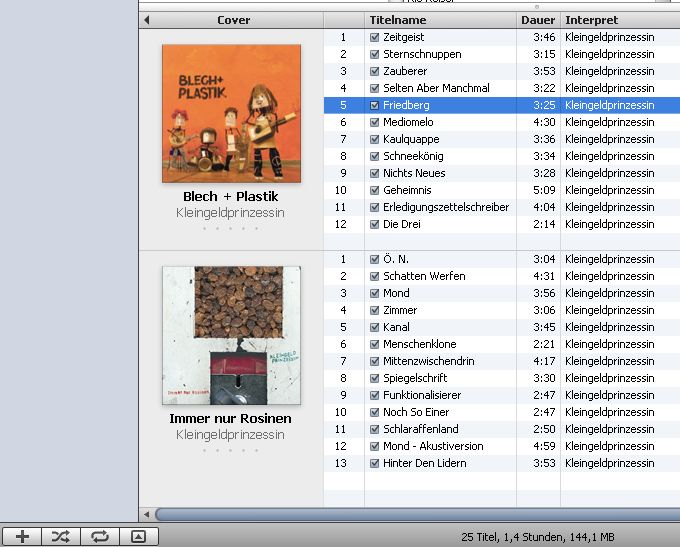Toggle the Geheimnis track checkbox
Screen dimensions: 680x547
(x=375, y=190)
